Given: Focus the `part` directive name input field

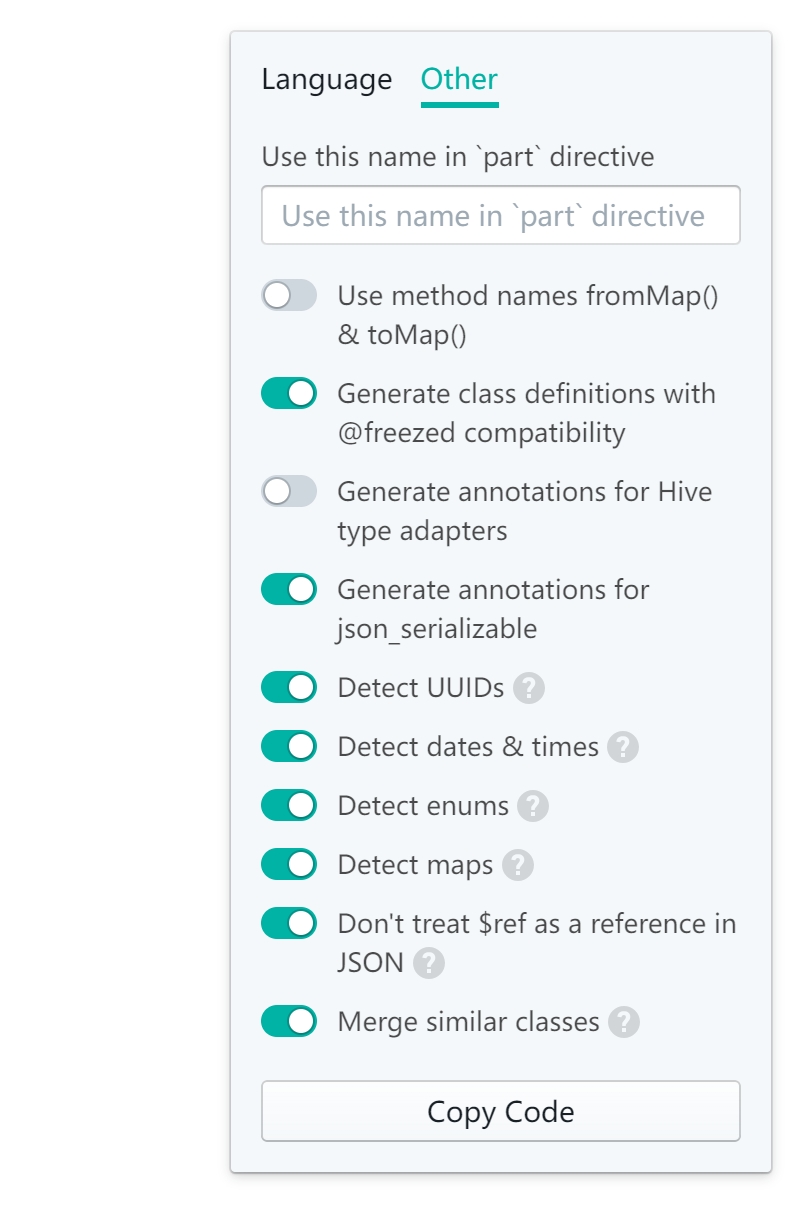Looking at the screenshot, I should pos(501,215).
